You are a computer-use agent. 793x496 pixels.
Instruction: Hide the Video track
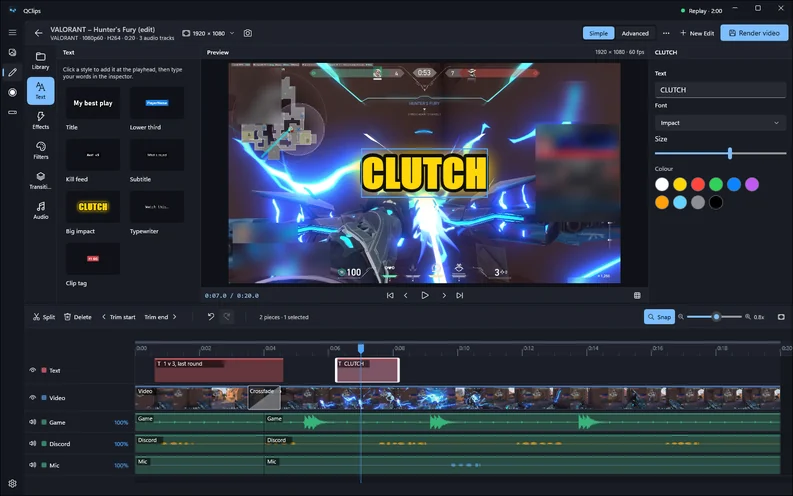click(x=32, y=397)
